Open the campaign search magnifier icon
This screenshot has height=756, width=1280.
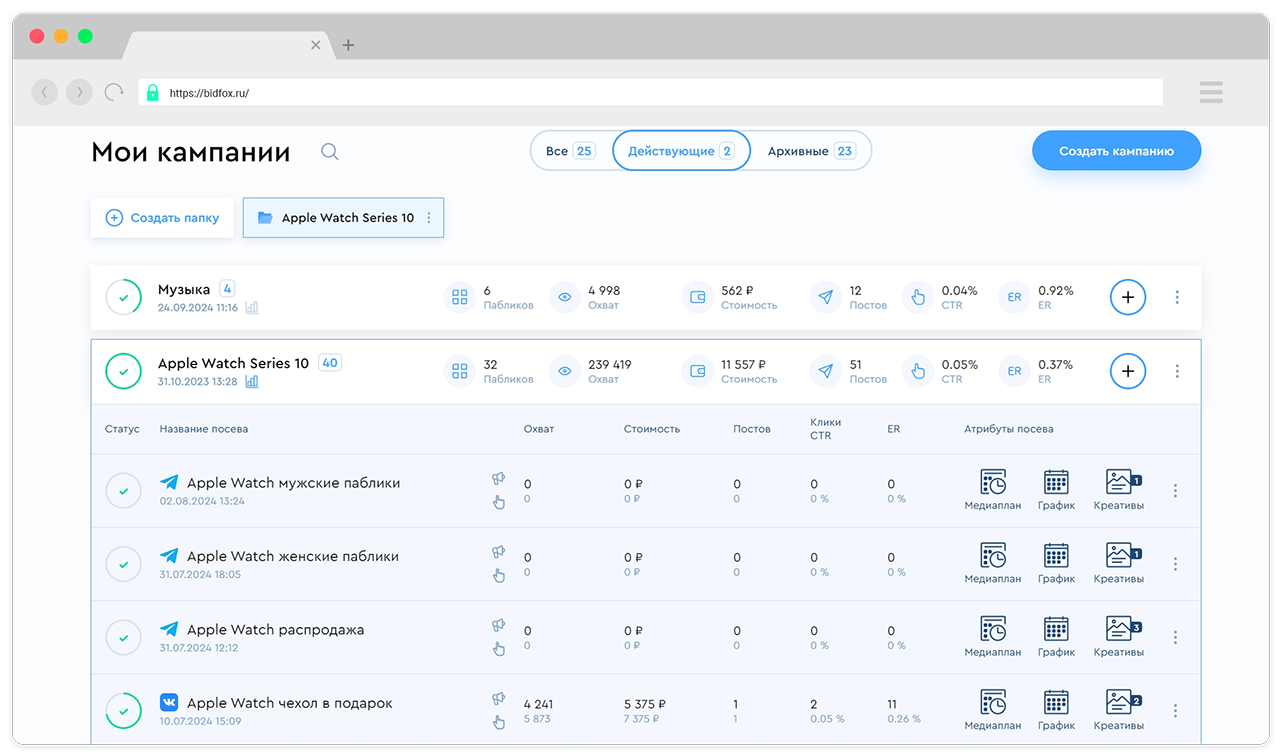tap(329, 152)
